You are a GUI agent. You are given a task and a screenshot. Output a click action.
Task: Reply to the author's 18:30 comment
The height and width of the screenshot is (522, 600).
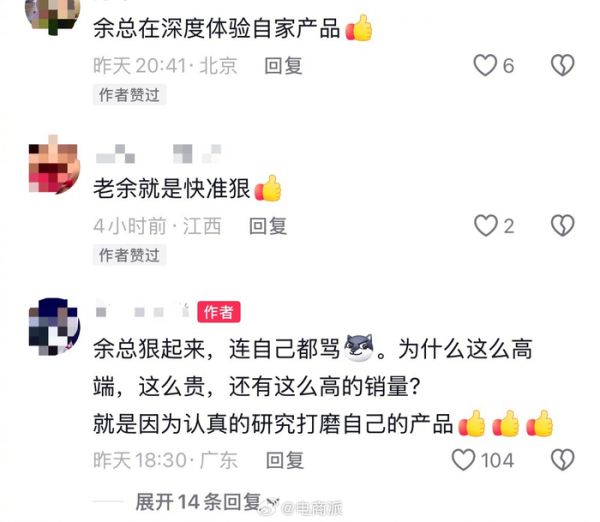[285, 460]
